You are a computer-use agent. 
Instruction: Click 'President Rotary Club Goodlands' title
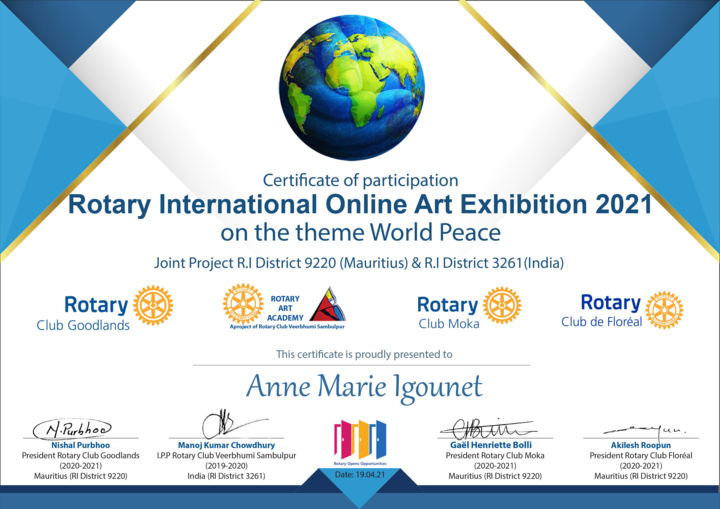tap(80, 456)
